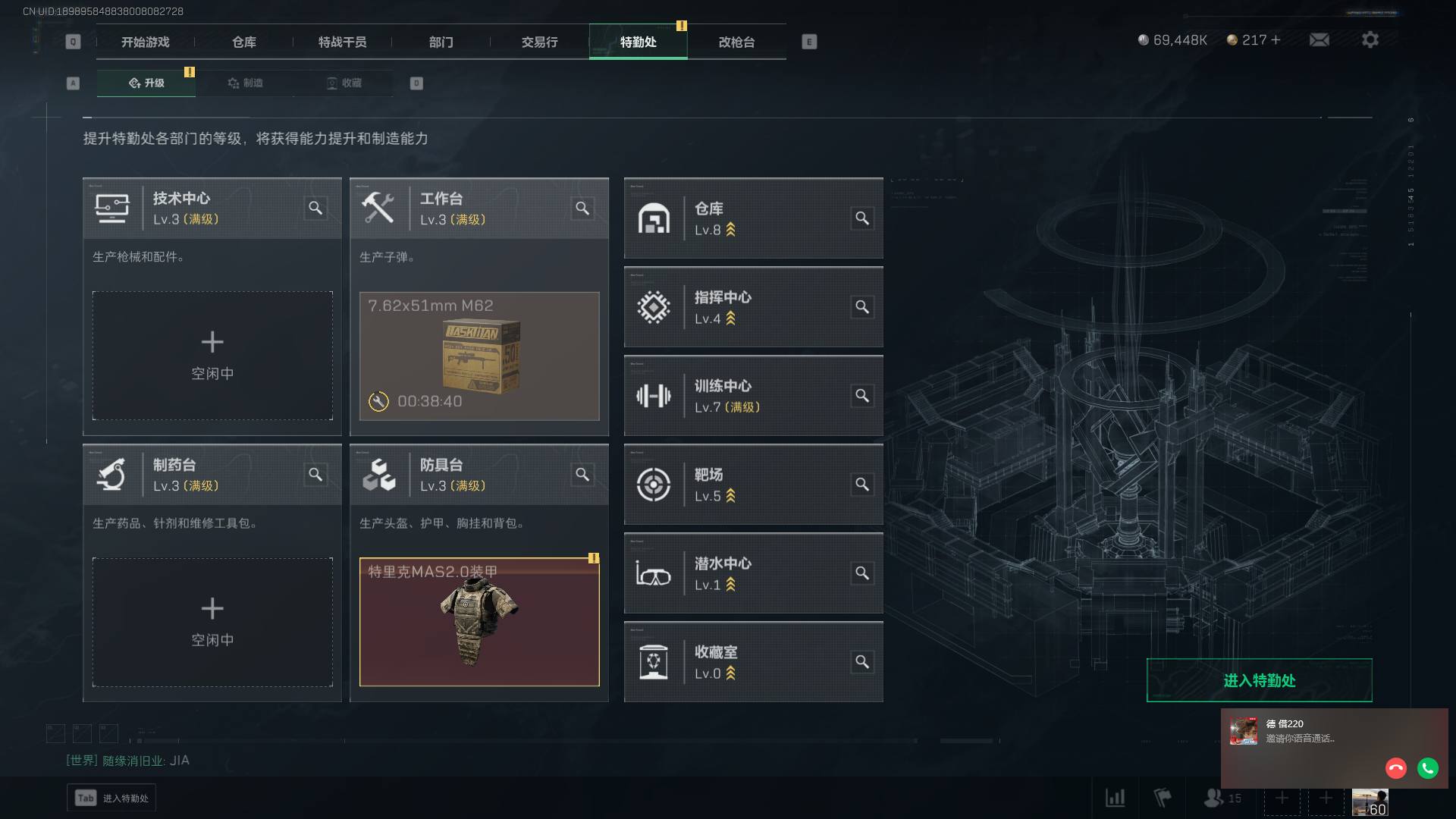Open the 改枪台 tab

(x=736, y=42)
